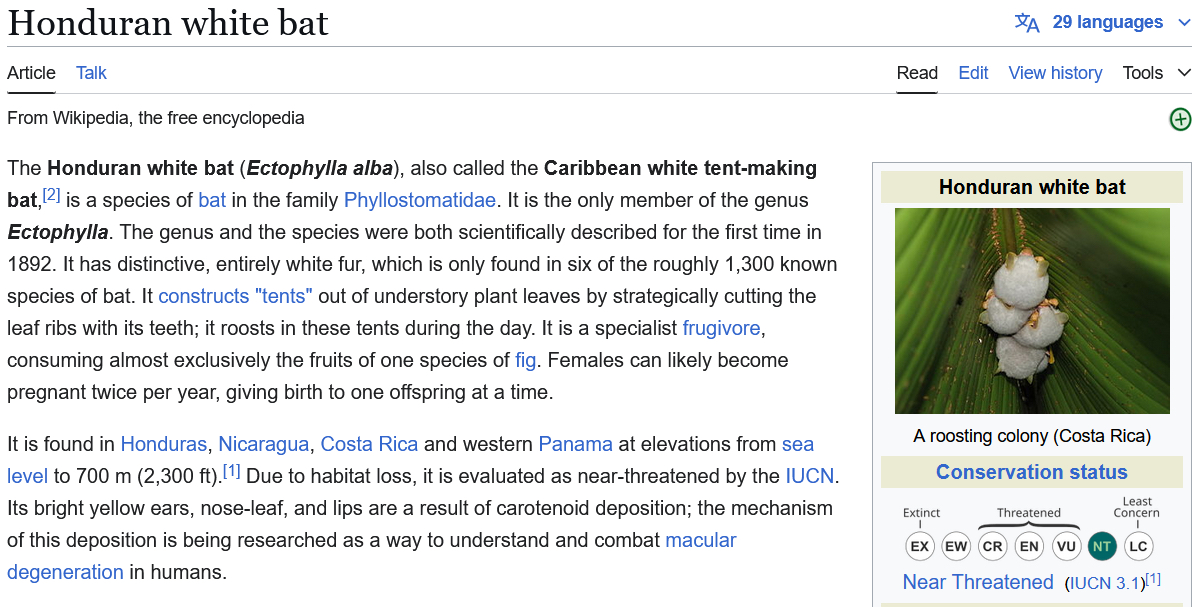Select the CR status circle
Image resolution: width=1192 pixels, height=607 pixels.
[993, 546]
